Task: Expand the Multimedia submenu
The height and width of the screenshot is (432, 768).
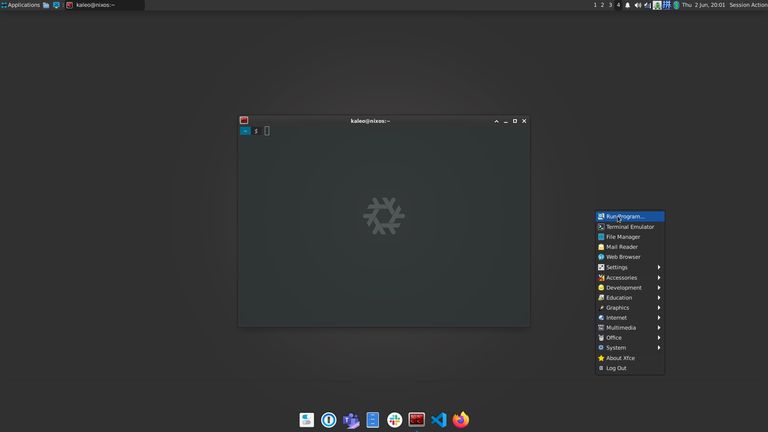Action: coord(630,328)
